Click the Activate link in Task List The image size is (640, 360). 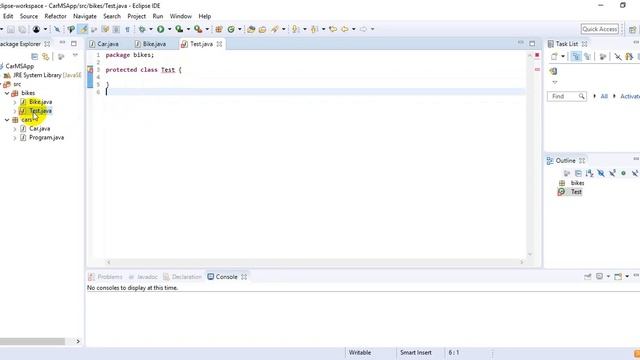pos(630,96)
